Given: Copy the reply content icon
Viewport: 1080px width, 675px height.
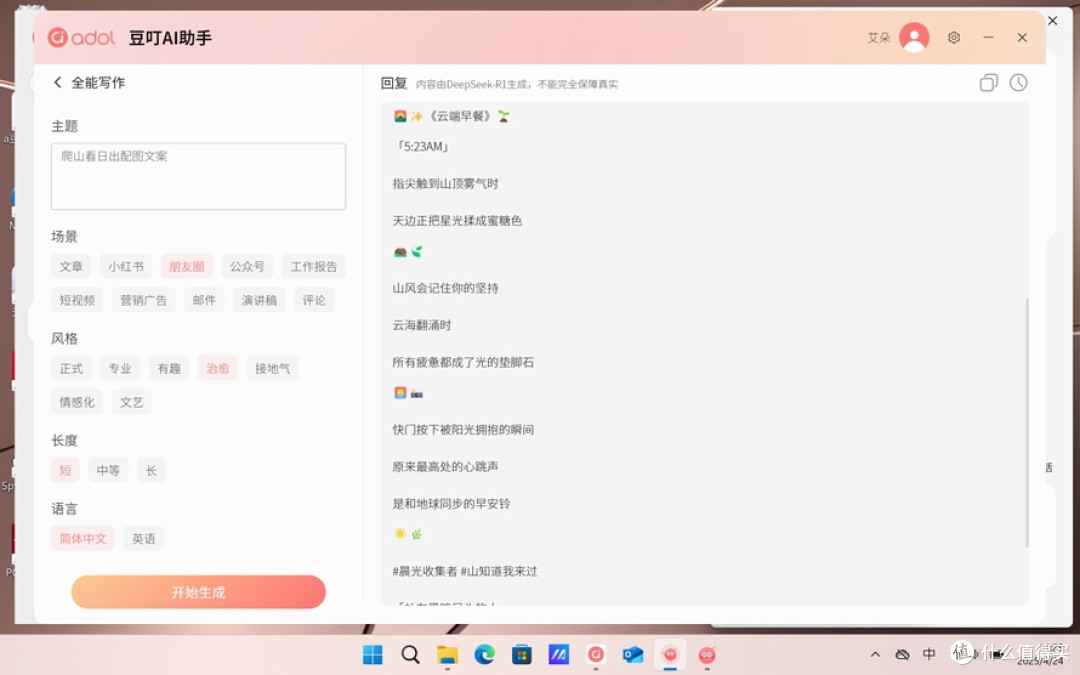Looking at the screenshot, I should click(988, 83).
